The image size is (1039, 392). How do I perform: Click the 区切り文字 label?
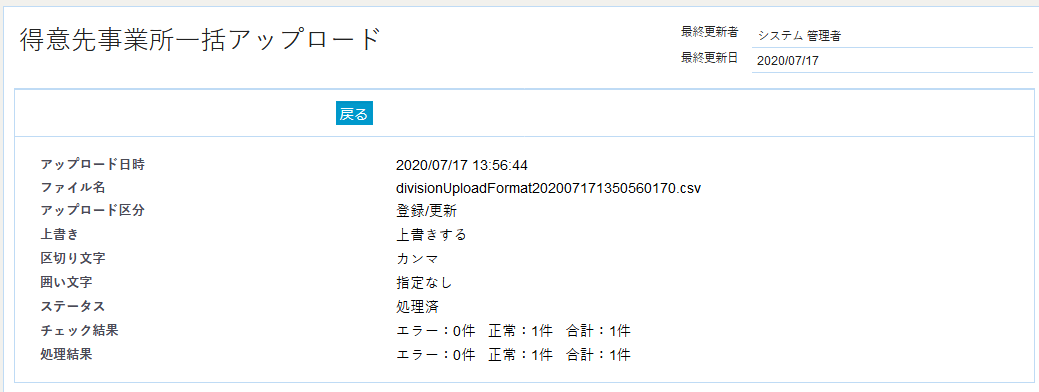[73, 258]
